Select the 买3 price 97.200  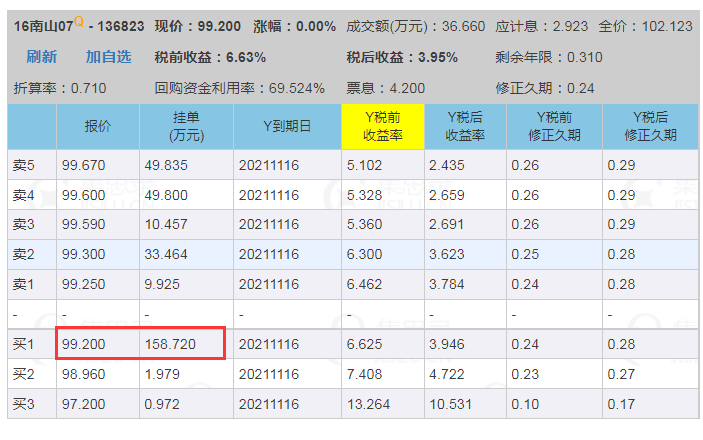83,404
